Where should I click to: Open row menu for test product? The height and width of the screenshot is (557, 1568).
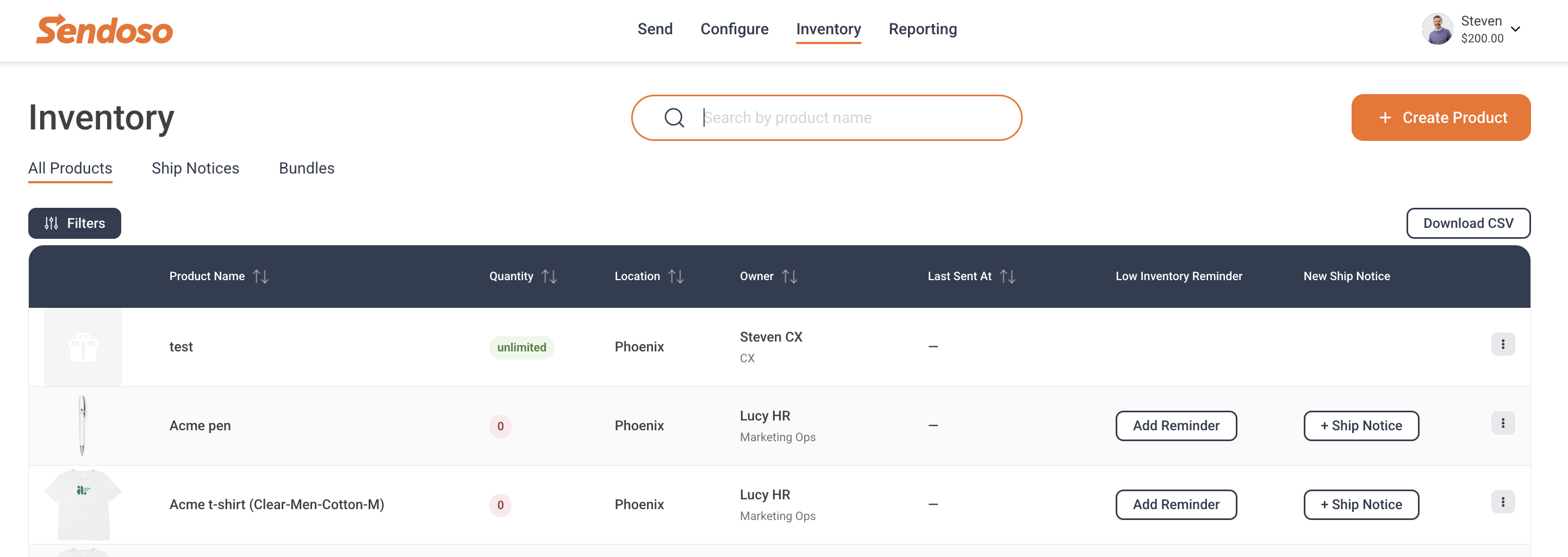coord(1502,344)
